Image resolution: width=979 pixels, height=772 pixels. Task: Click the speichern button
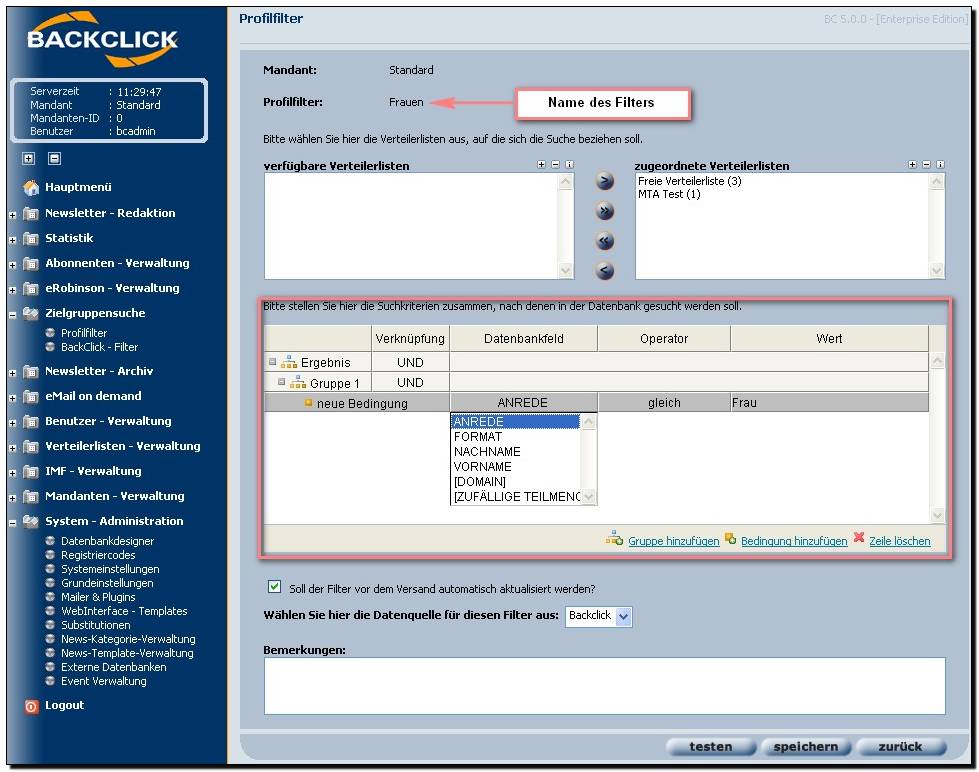806,747
